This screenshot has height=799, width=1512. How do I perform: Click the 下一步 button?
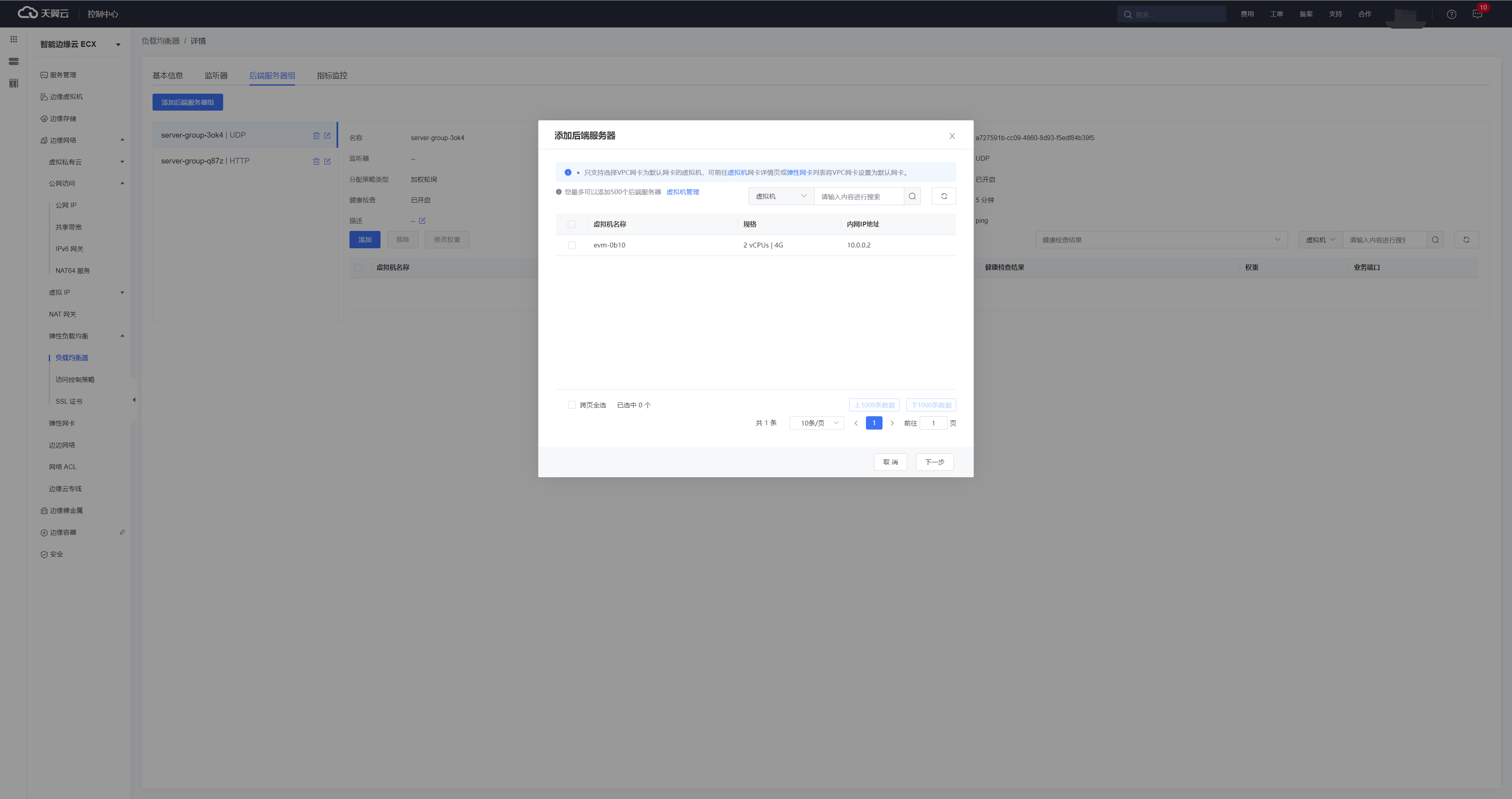pyautogui.click(x=935, y=462)
